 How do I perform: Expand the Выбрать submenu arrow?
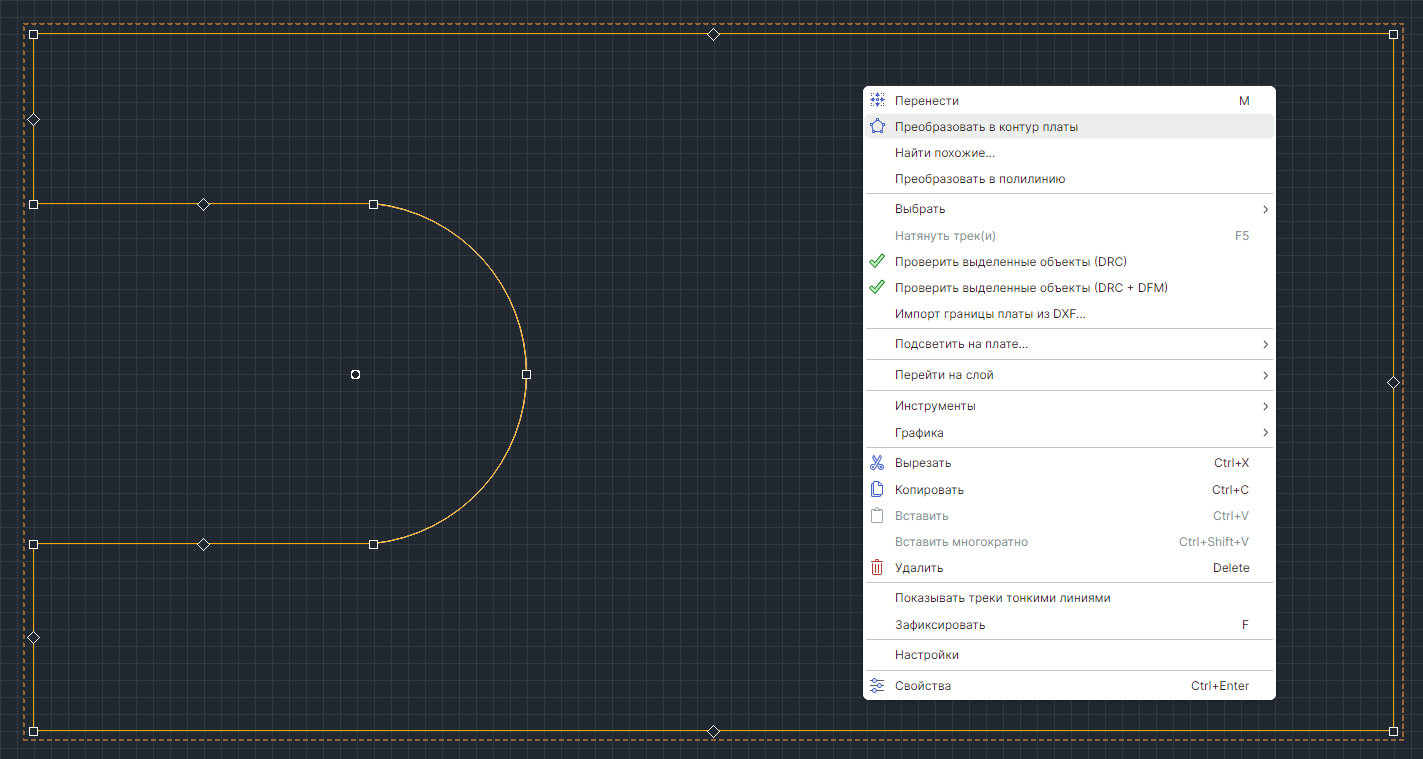(x=1265, y=209)
